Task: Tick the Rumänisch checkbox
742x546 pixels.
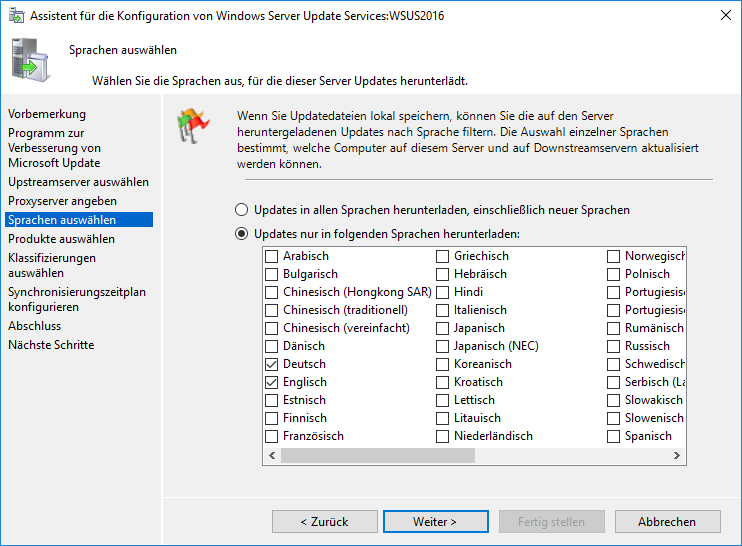Action: pyautogui.click(x=613, y=328)
